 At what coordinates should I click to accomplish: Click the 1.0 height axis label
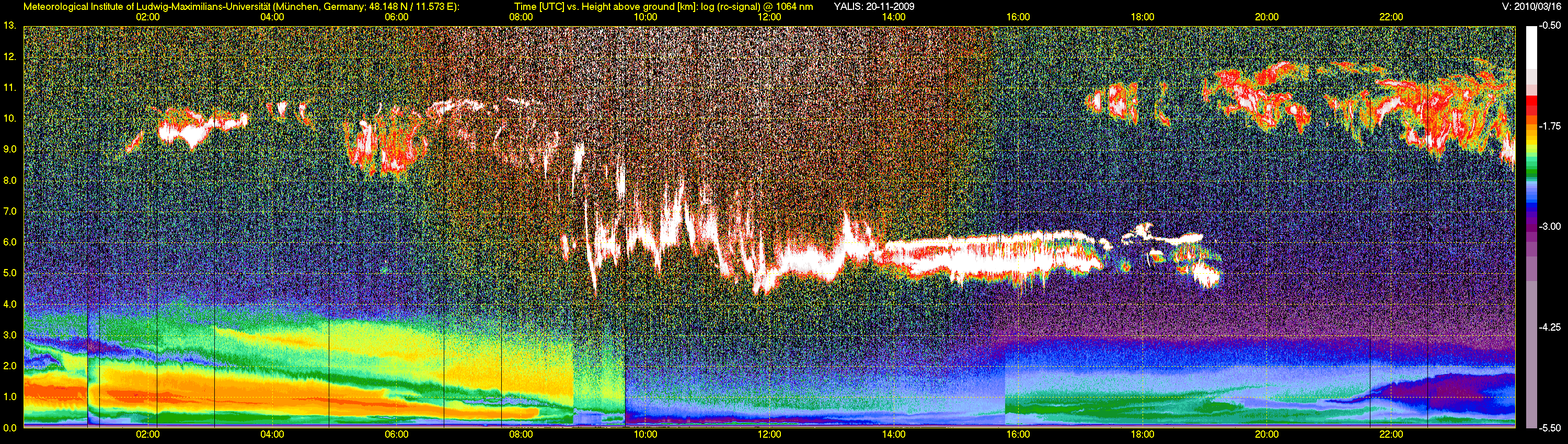[x=9, y=396]
